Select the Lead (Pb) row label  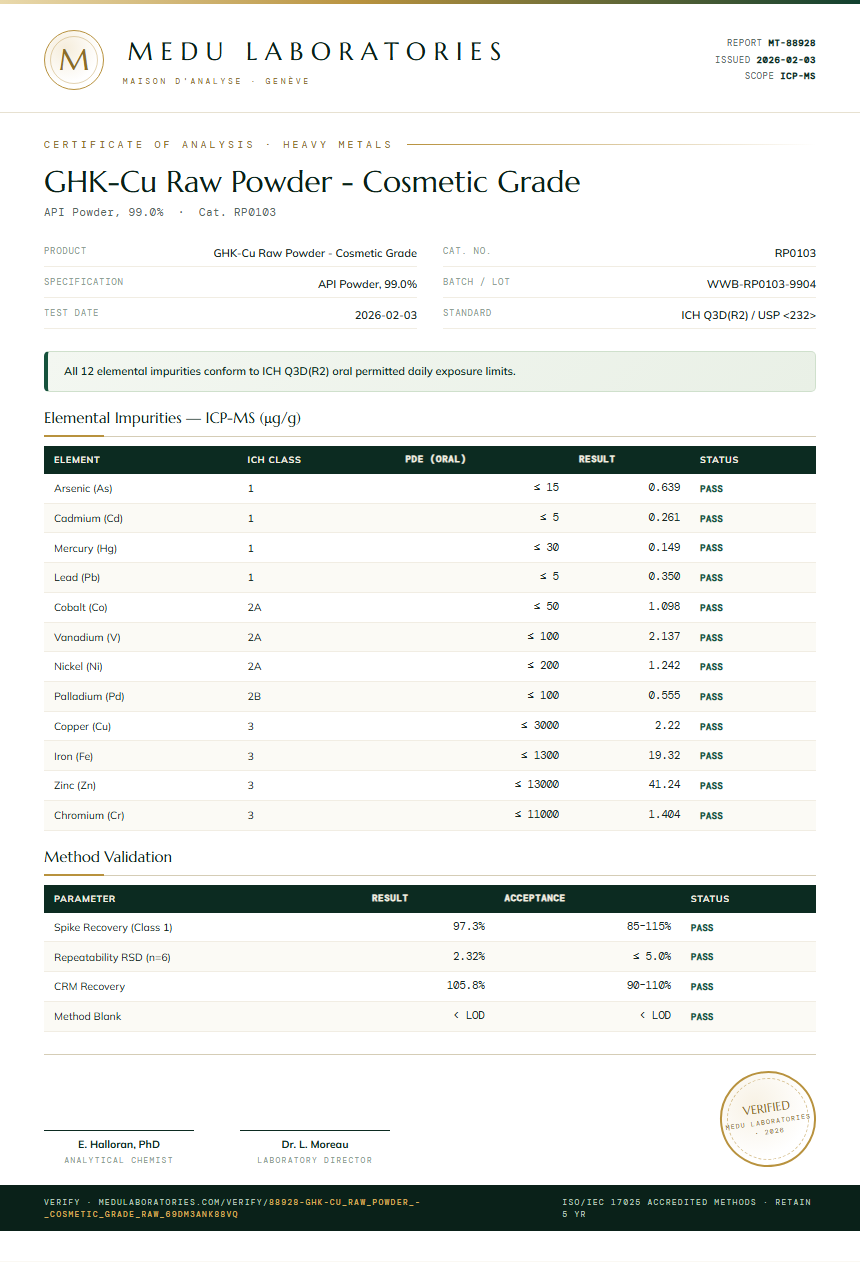point(77,578)
